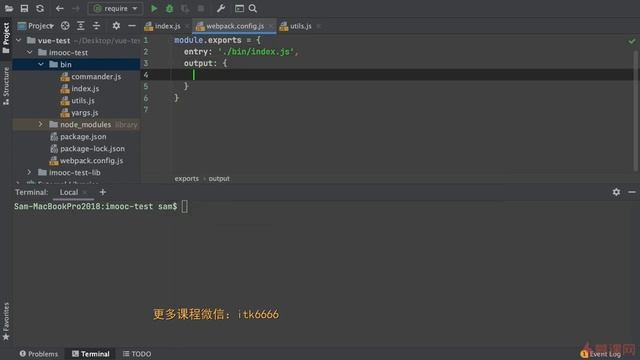Toggle the Favorites tool window sidebar tab
This screenshot has width=640, height=360.
coord(6,322)
